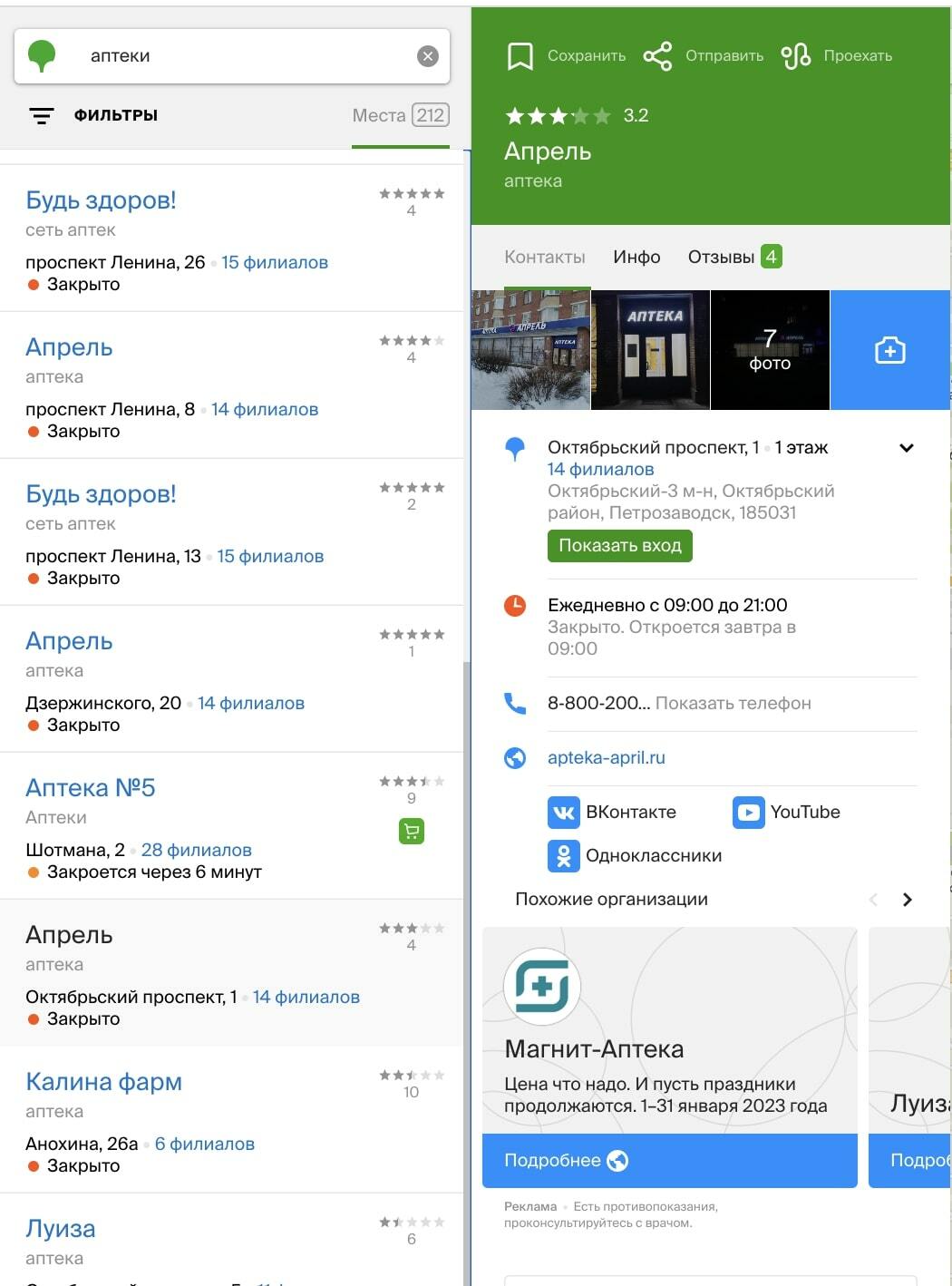The height and width of the screenshot is (1286, 952).
Task: Click star rating of Аптека №5 with 9 reviews
Action: pos(412,782)
